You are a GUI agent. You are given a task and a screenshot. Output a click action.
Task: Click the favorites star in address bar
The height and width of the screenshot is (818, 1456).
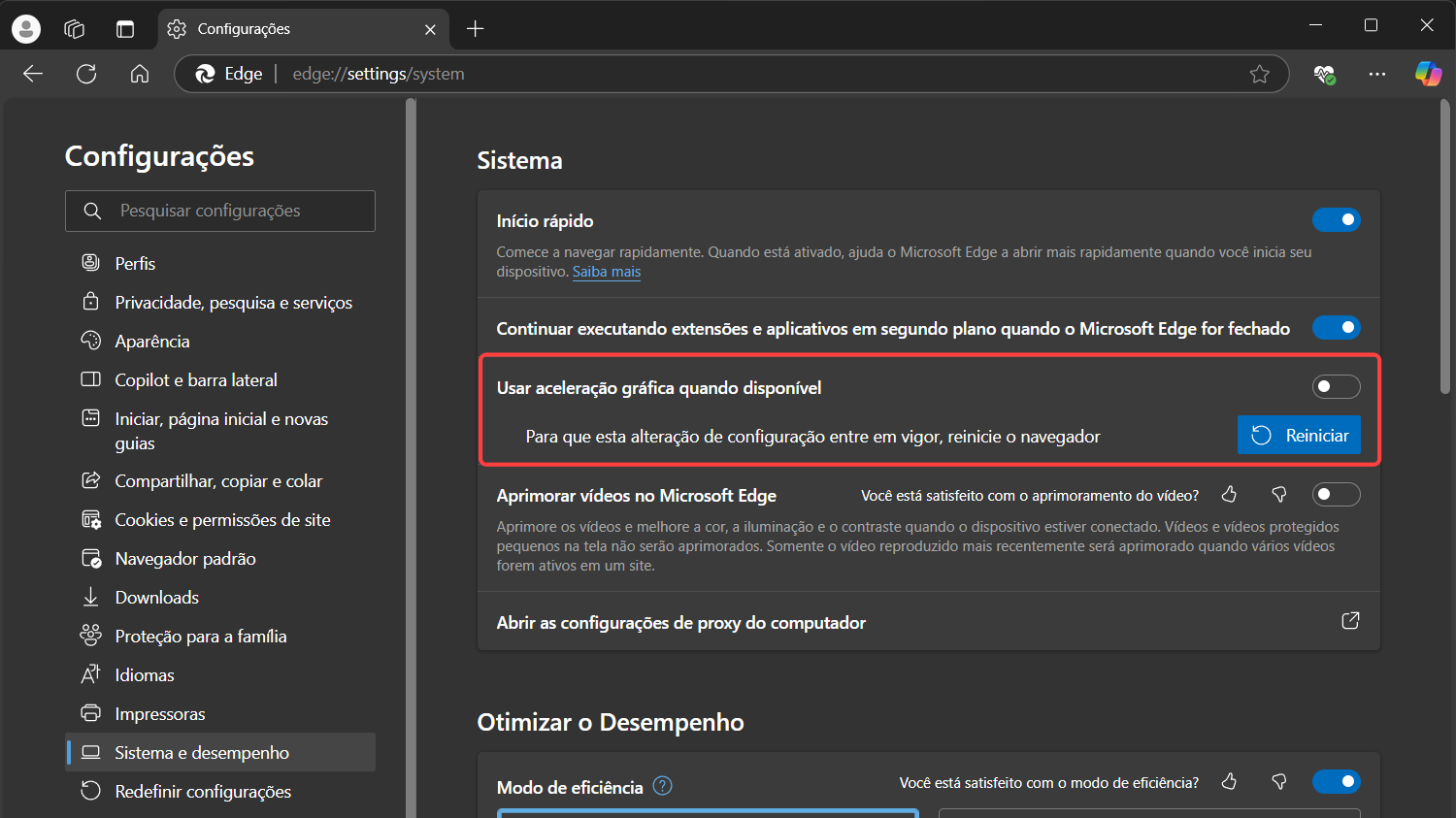(1260, 73)
